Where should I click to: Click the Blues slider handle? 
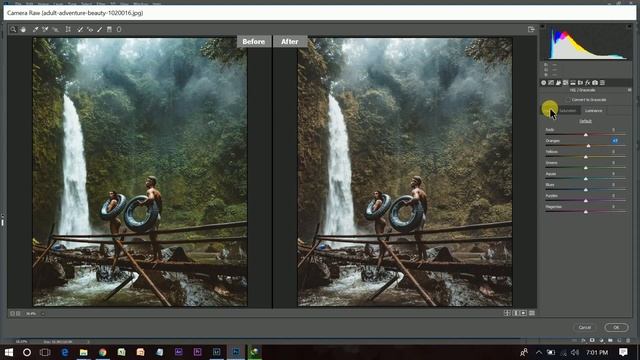(586, 190)
